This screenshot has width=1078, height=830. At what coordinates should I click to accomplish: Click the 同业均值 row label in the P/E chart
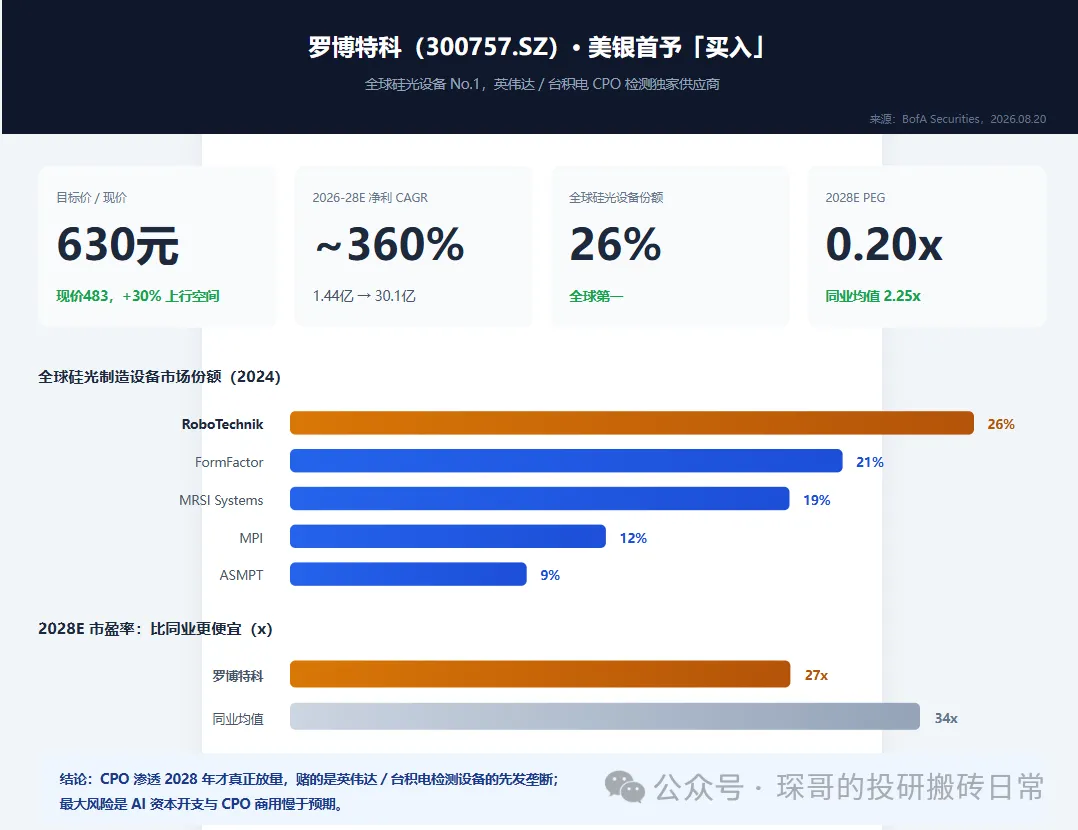pos(238,719)
